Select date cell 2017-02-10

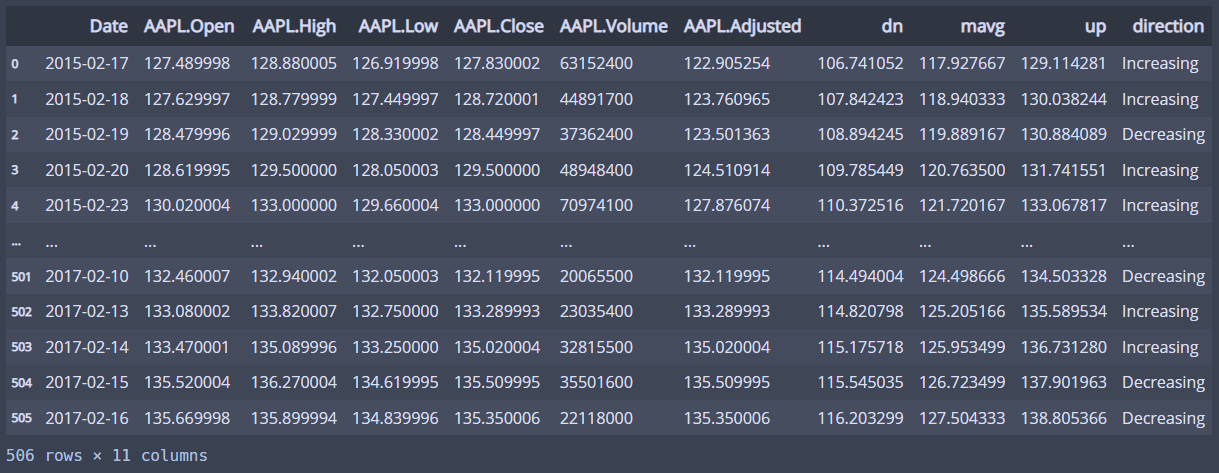87,276
